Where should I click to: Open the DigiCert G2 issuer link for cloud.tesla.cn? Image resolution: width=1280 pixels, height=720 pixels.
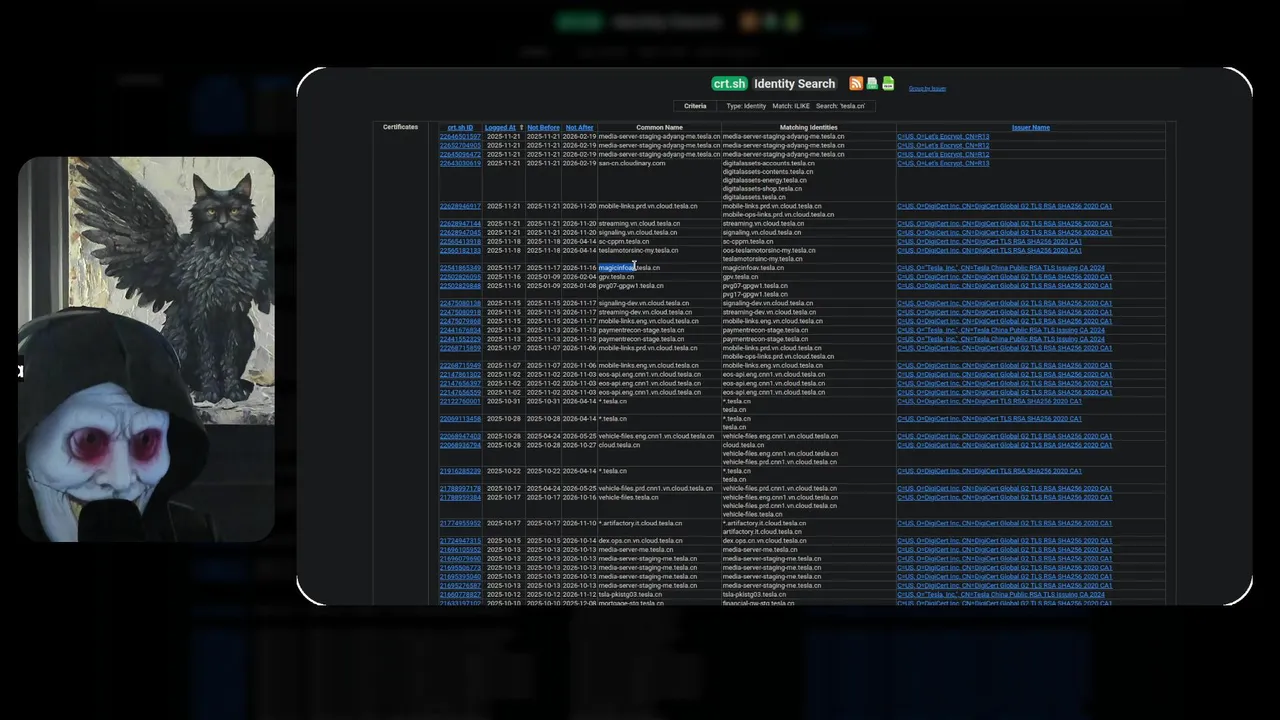tap(1004, 446)
